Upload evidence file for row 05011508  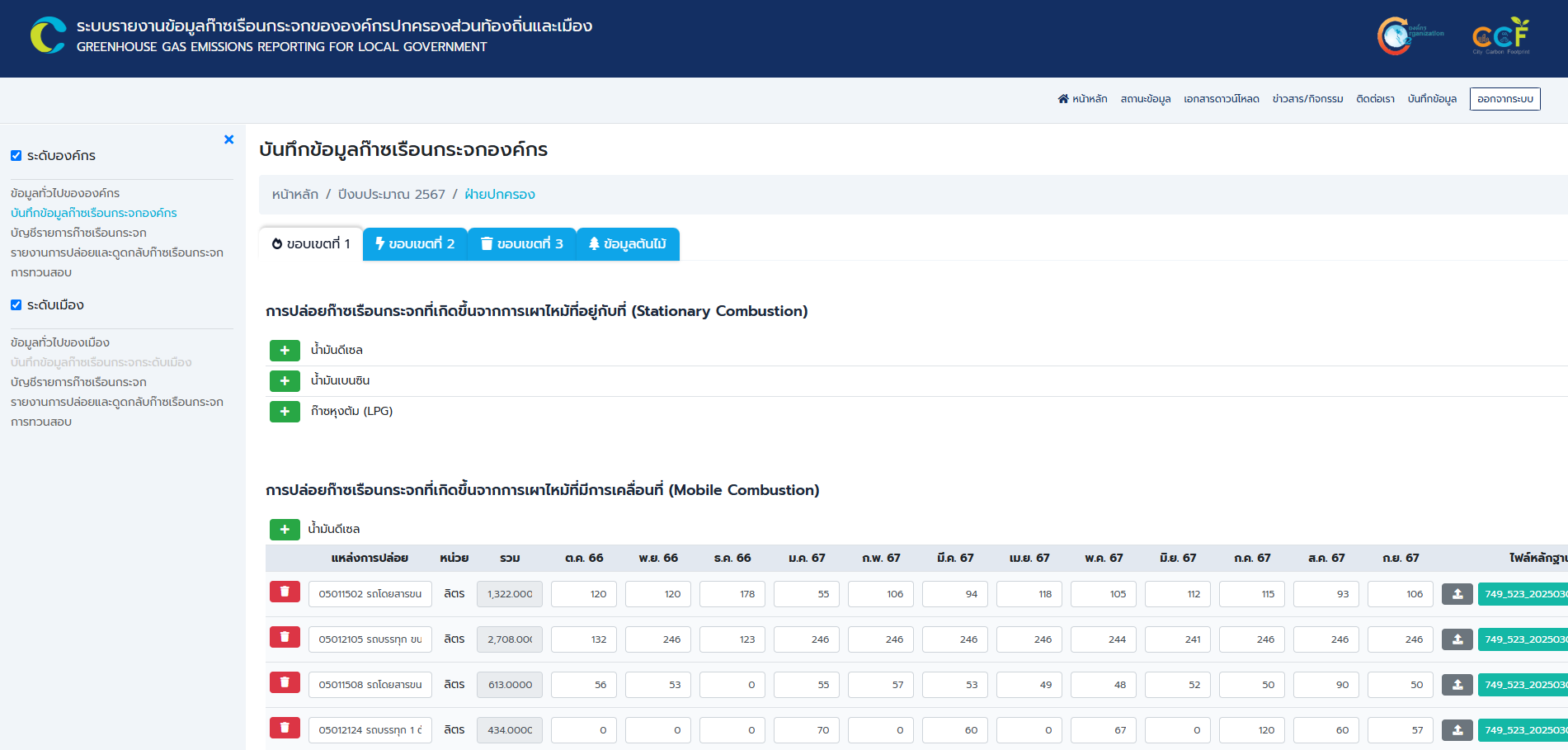pyautogui.click(x=1457, y=684)
